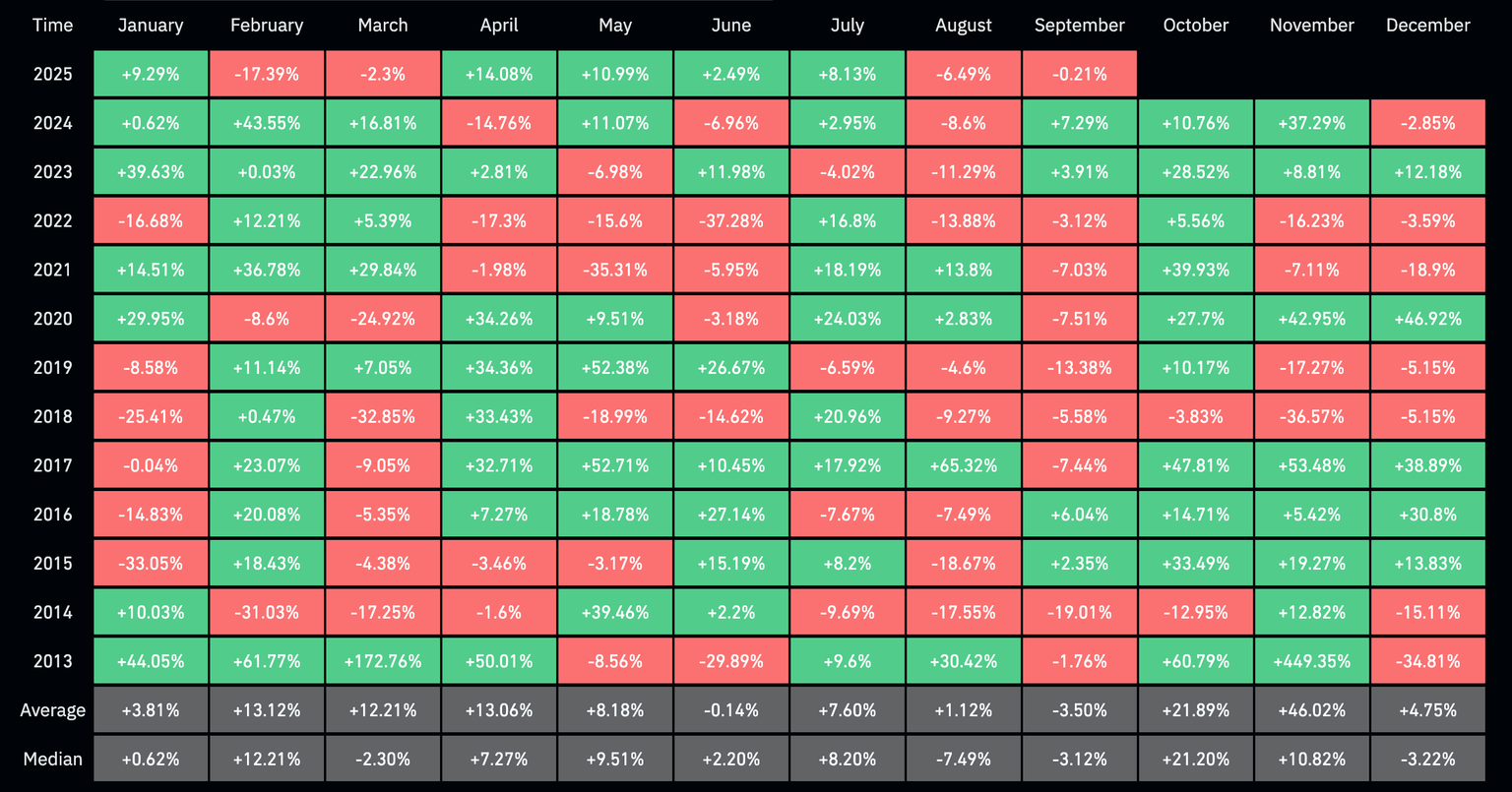Select the August 2017 +65.32% cell
Viewport: 1512px width, 792px height.
pyautogui.click(x=964, y=465)
